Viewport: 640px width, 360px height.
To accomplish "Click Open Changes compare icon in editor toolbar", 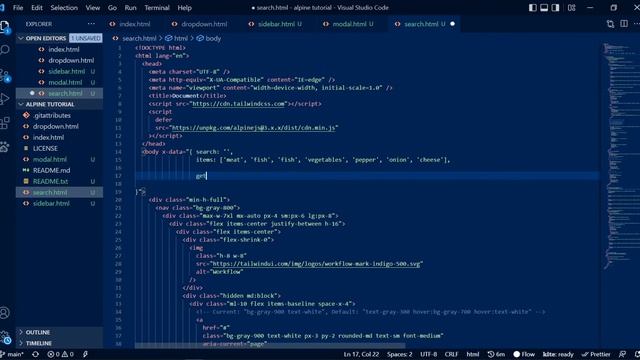I will (610, 24).
